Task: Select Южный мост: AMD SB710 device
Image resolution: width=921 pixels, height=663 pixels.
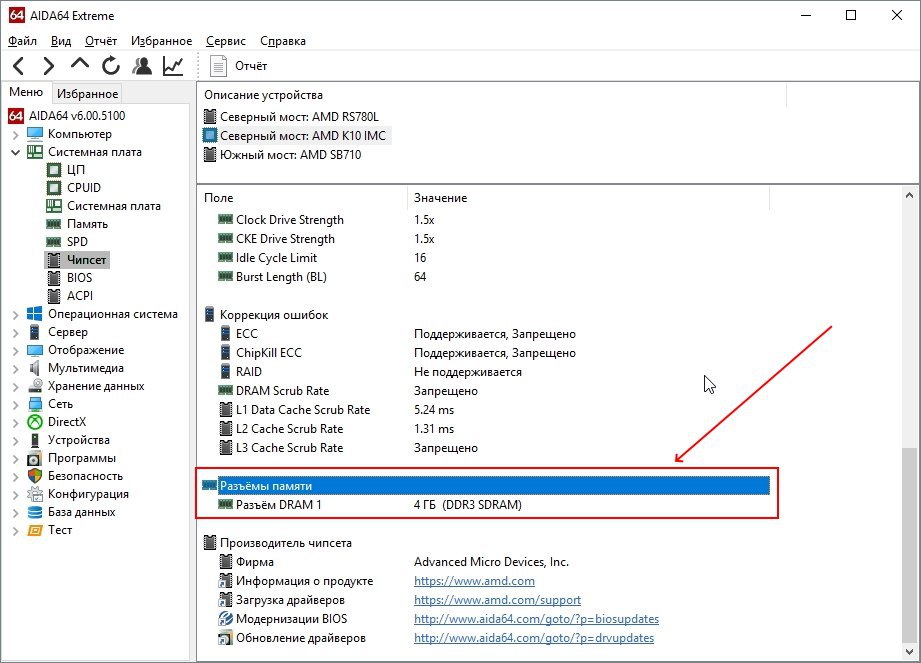Action: coord(282,155)
